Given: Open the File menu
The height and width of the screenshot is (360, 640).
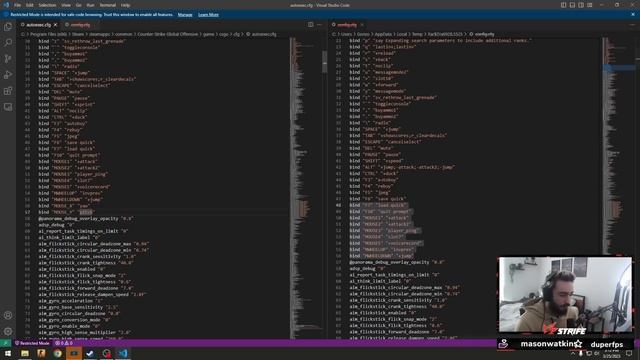Looking at the screenshot, I should click(18, 5).
